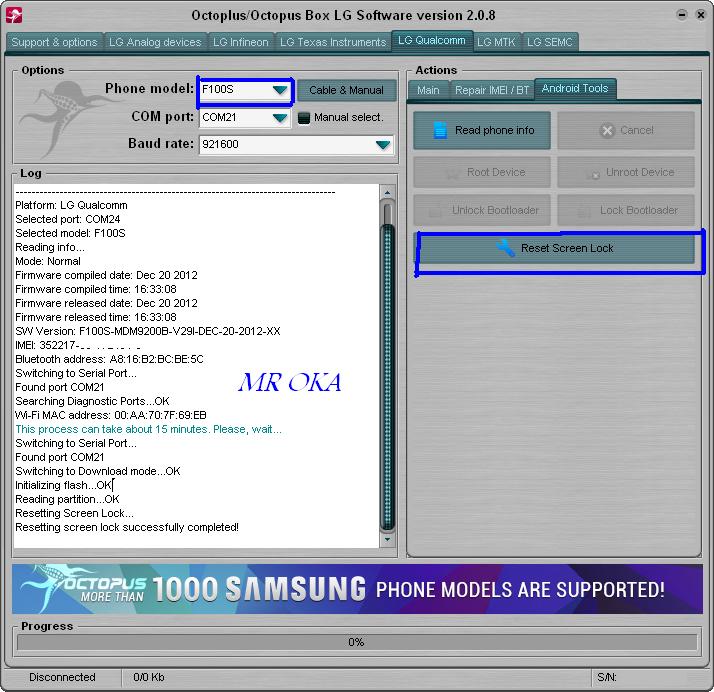The image size is (714, 692).
Task: Expand the COM port dropdown
Action: [280, 118]
